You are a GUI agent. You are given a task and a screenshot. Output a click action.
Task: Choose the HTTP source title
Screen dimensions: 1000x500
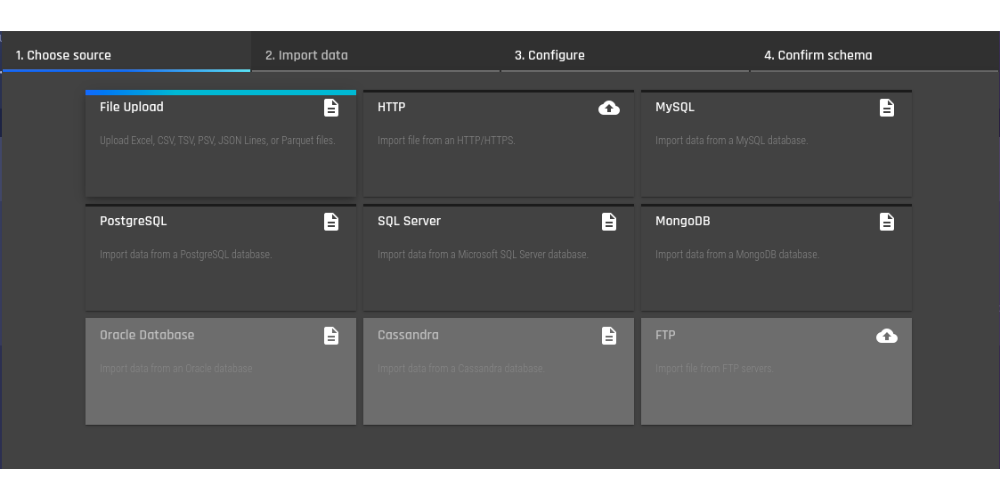pyautogui.click(x=391, y=107)
